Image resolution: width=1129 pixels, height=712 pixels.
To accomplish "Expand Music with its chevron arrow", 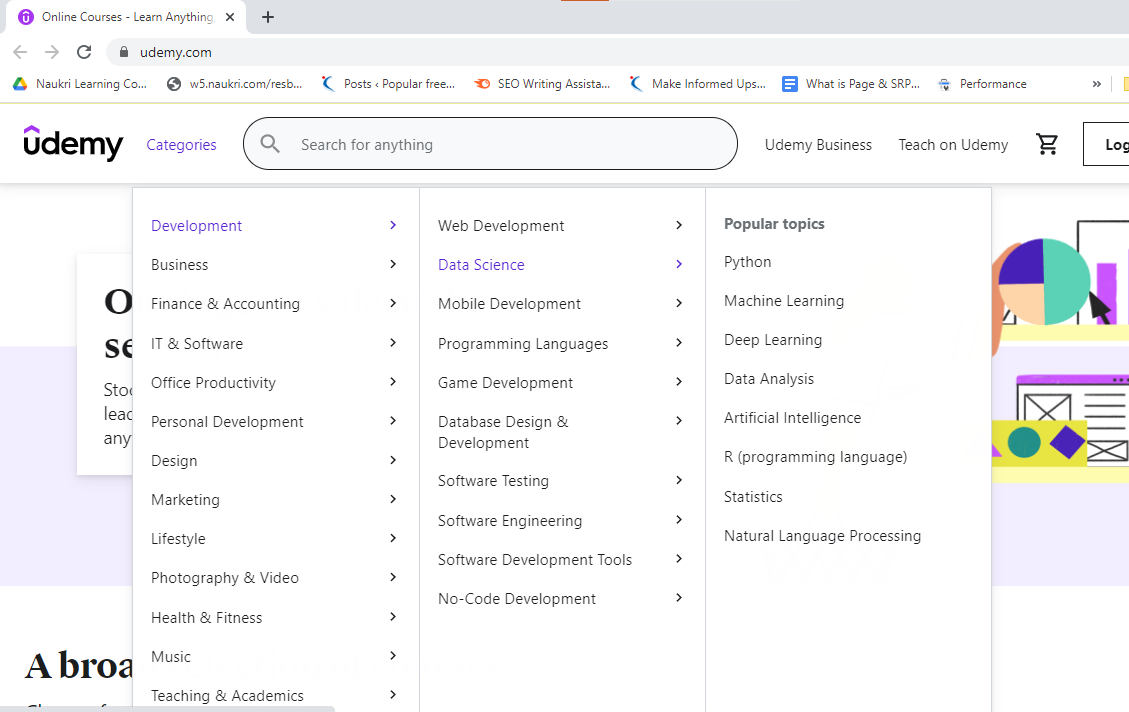I will coord(393,655).
